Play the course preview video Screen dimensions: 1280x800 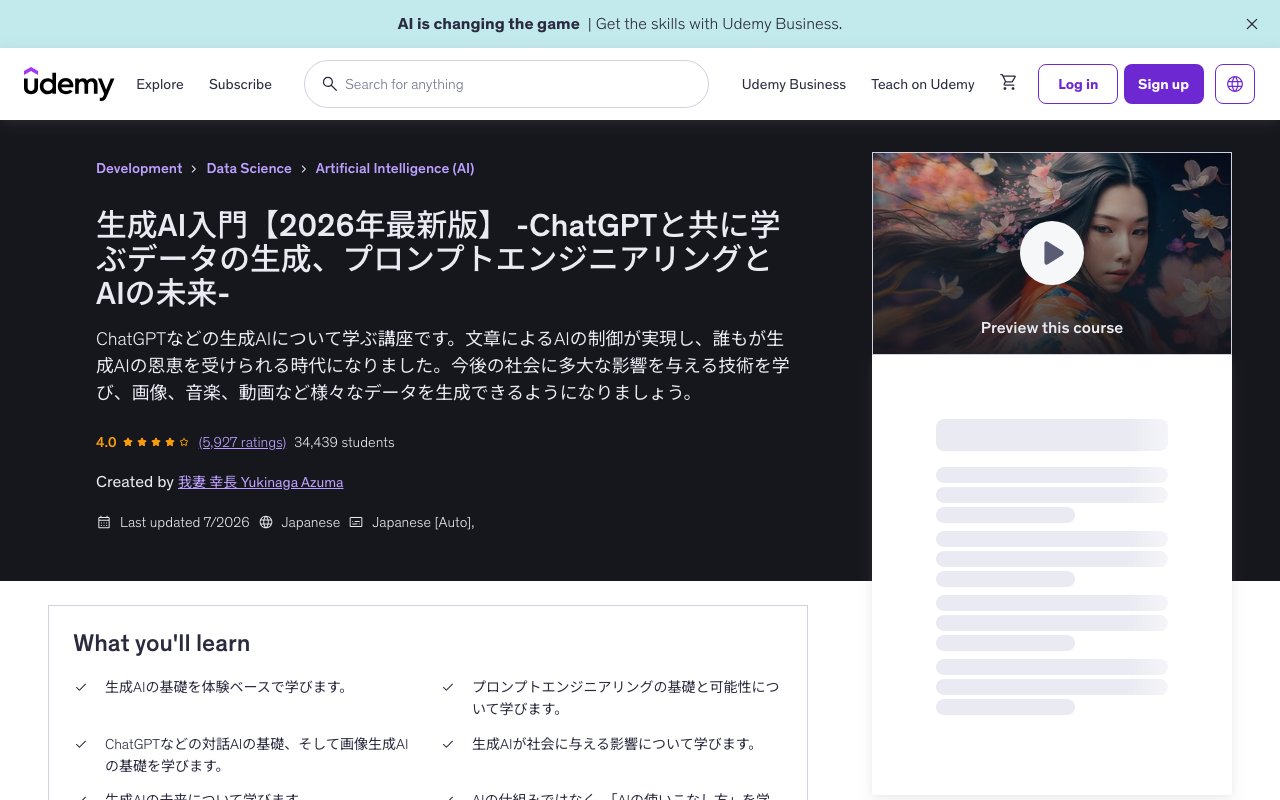point(1052,253)
